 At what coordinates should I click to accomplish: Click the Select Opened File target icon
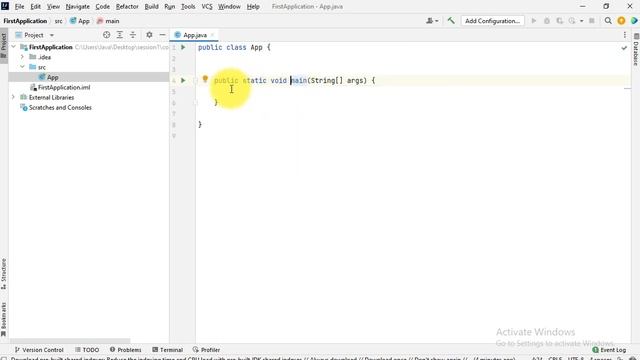coord(107,35)
